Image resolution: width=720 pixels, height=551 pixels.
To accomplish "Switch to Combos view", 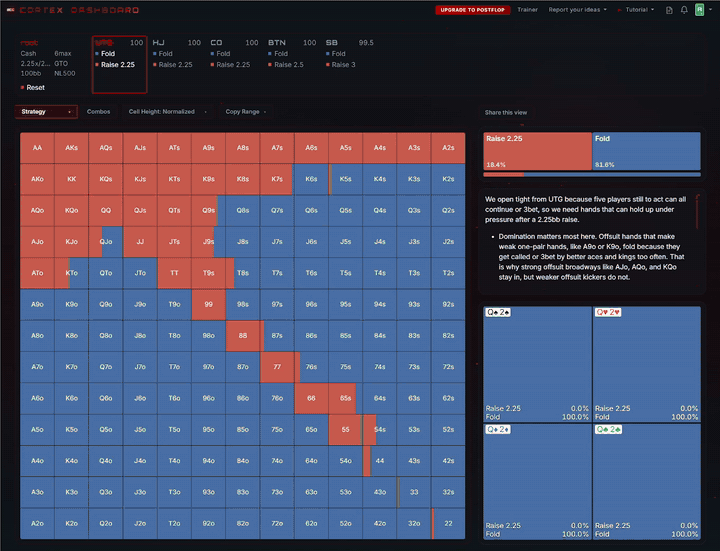I will click(98, 112).
